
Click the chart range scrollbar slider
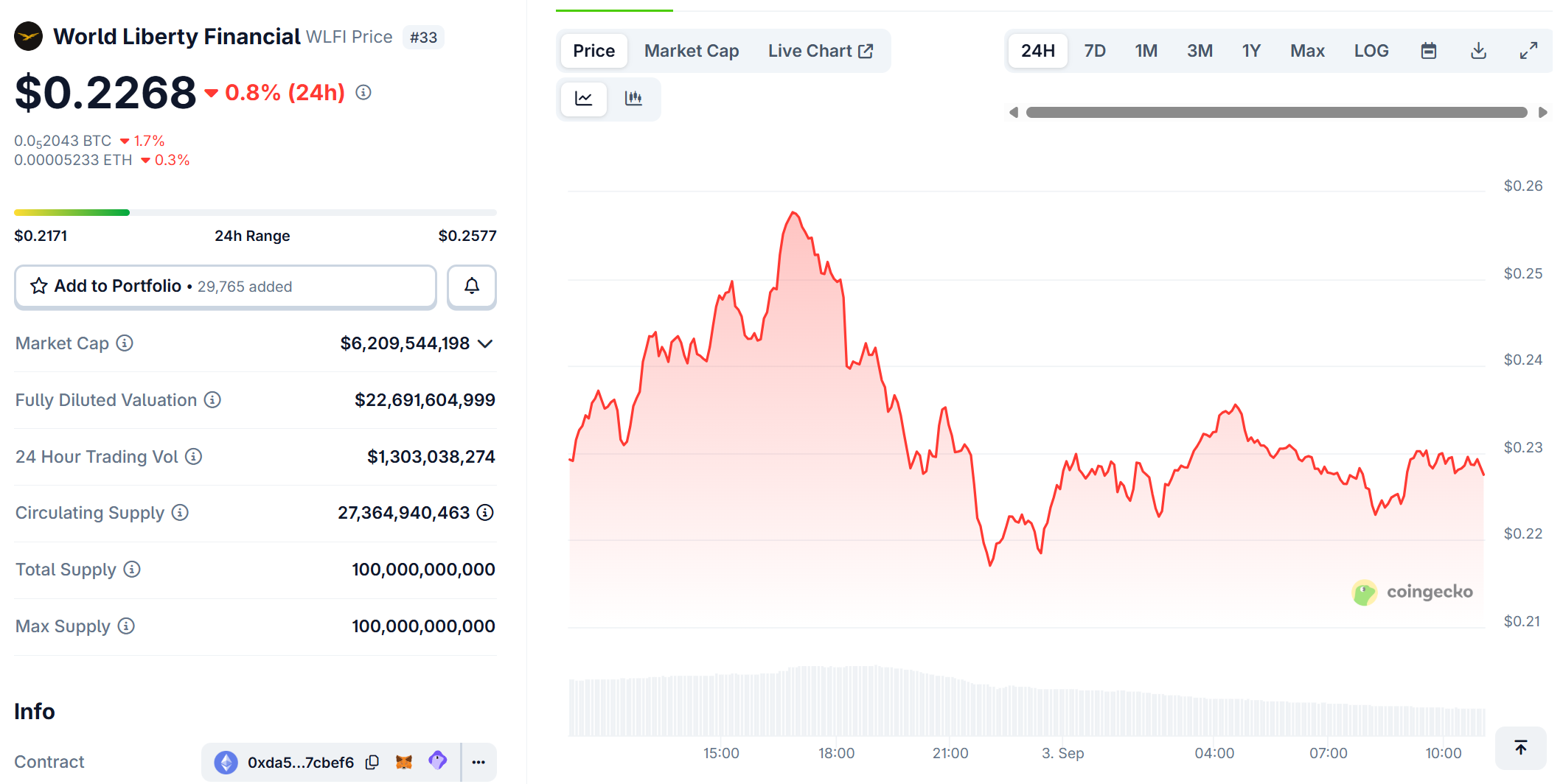[1276, 112]
